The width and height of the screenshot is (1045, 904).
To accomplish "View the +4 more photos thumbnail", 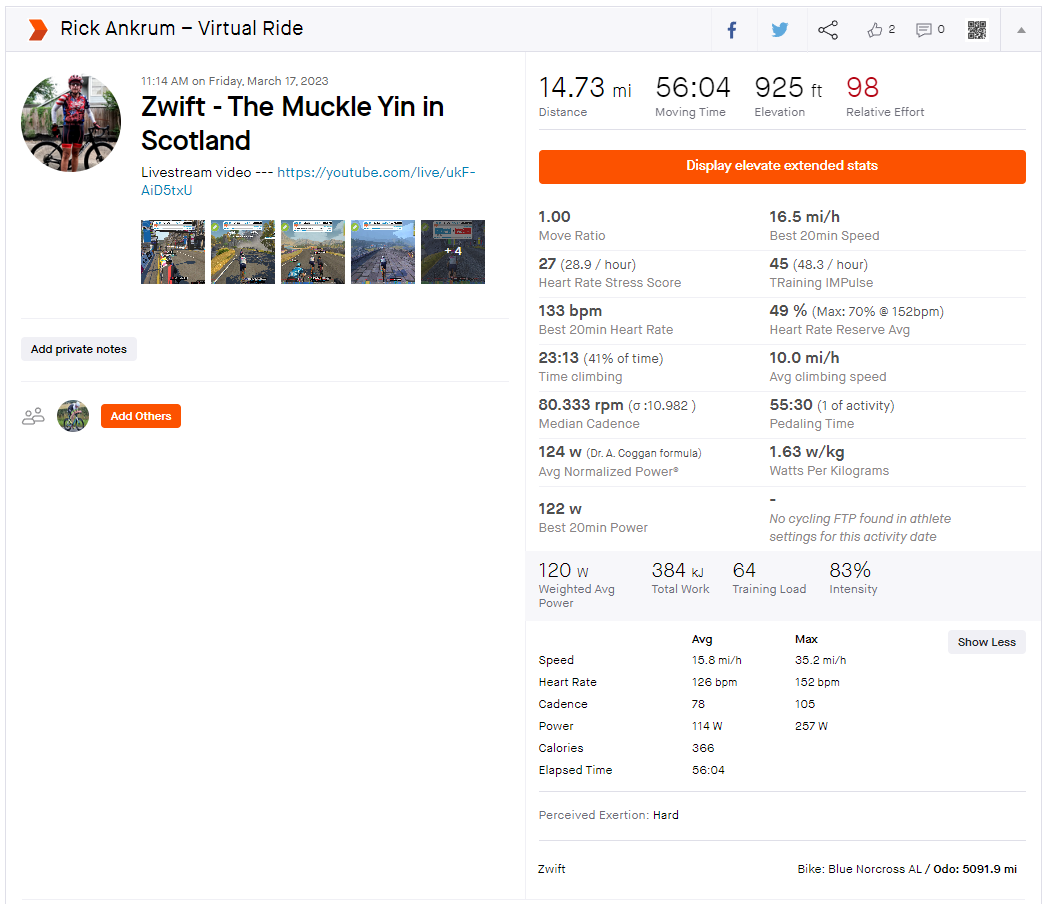I will [453, 252].
